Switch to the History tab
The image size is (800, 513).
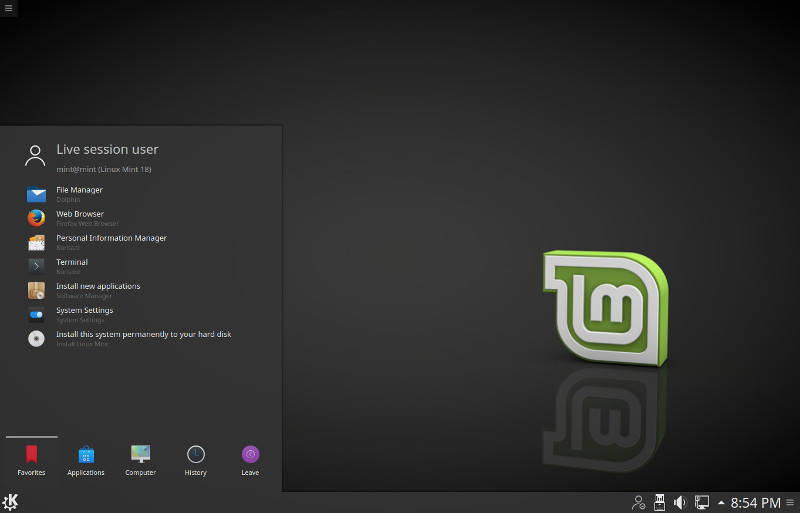coord(195,460)
